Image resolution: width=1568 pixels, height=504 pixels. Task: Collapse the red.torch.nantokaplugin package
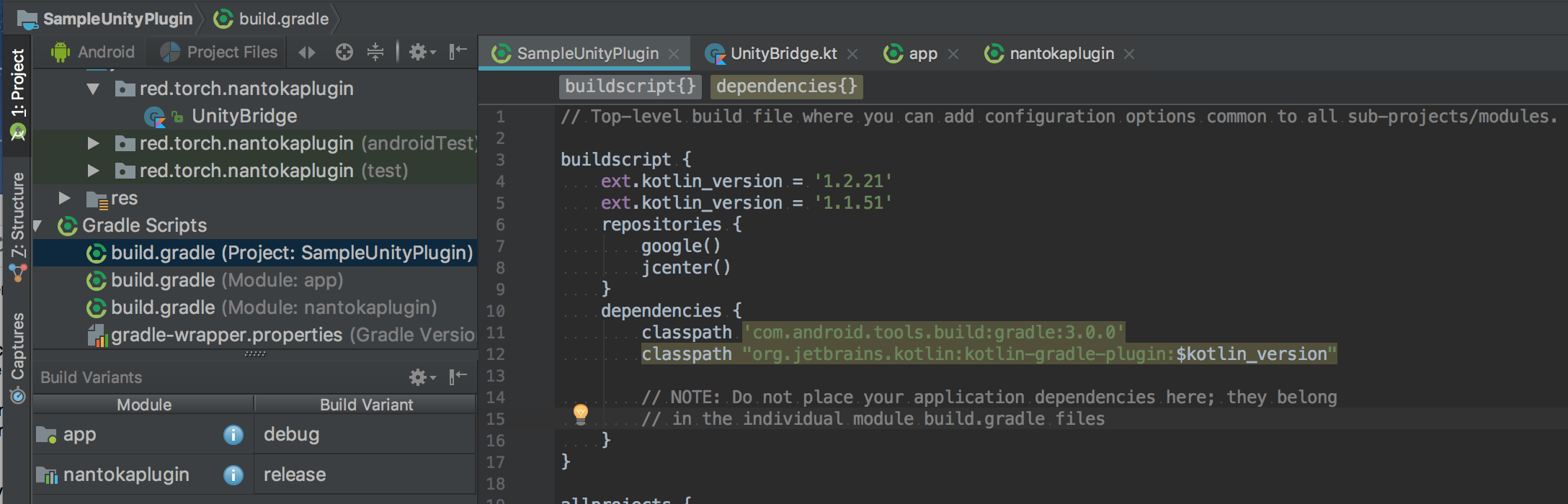(93, 89)
